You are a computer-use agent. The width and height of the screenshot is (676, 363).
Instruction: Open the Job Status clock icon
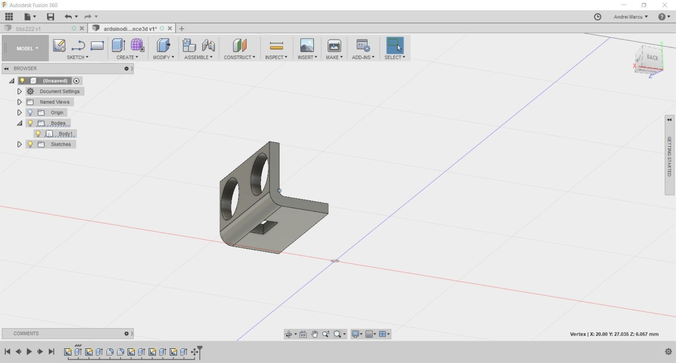coord(598,16)
